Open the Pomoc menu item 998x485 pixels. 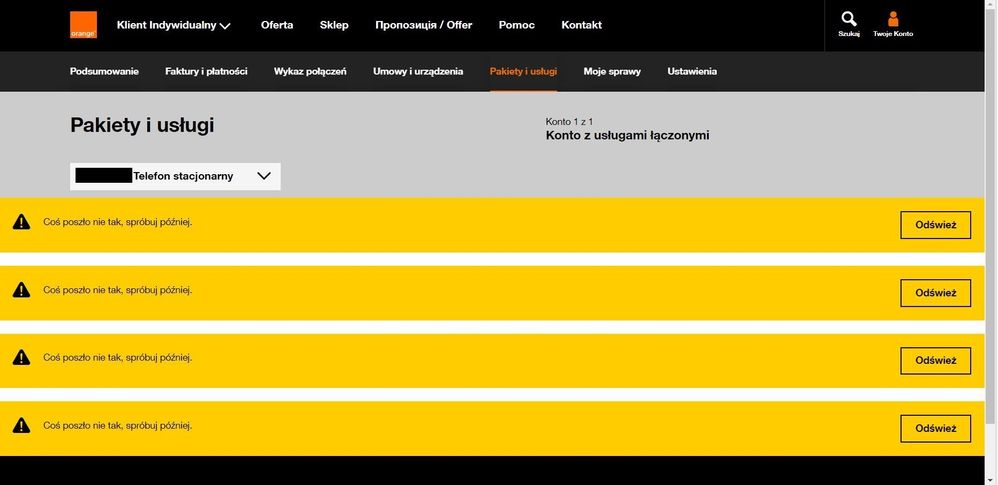(x=517, y=25)
